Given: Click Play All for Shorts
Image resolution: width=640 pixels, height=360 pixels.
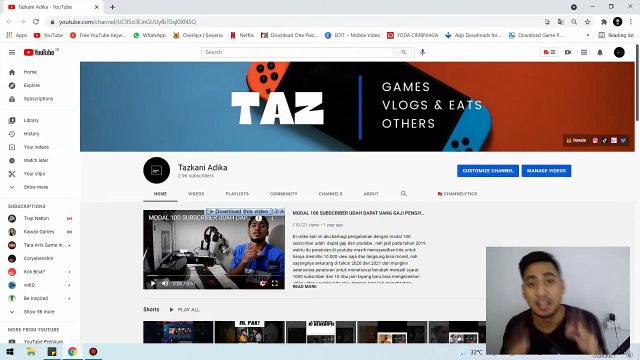Looking at the screenshot, I should (184, 310).
